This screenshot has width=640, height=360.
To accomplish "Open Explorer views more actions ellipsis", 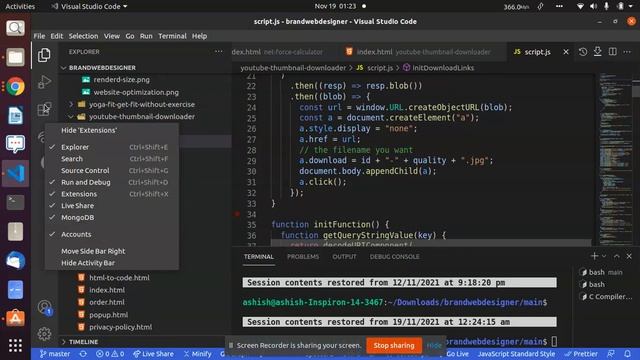I will click(219, 51).
